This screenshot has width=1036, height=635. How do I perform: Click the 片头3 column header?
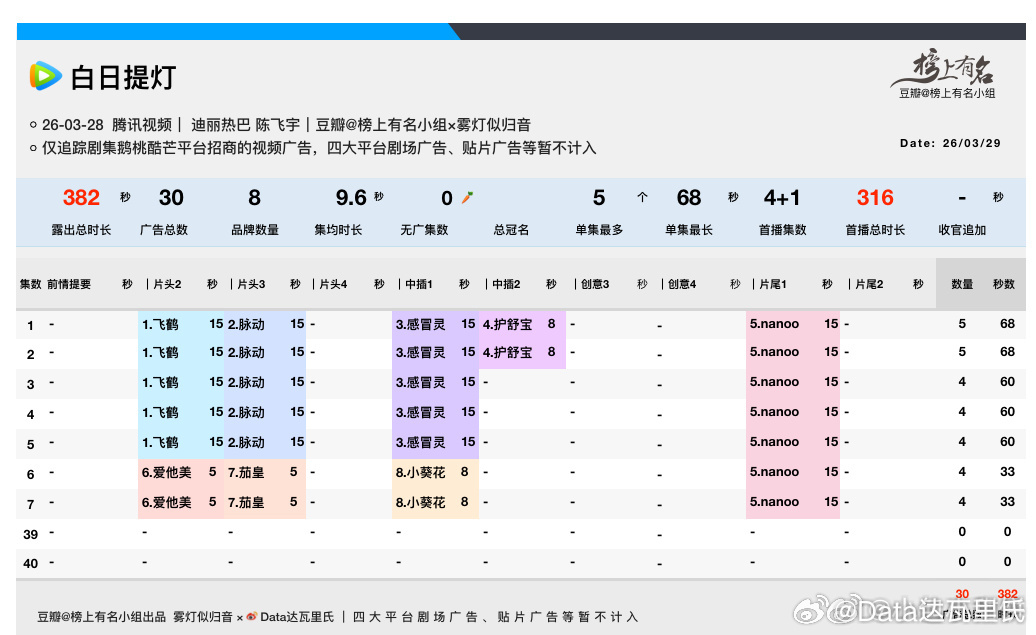251,284
